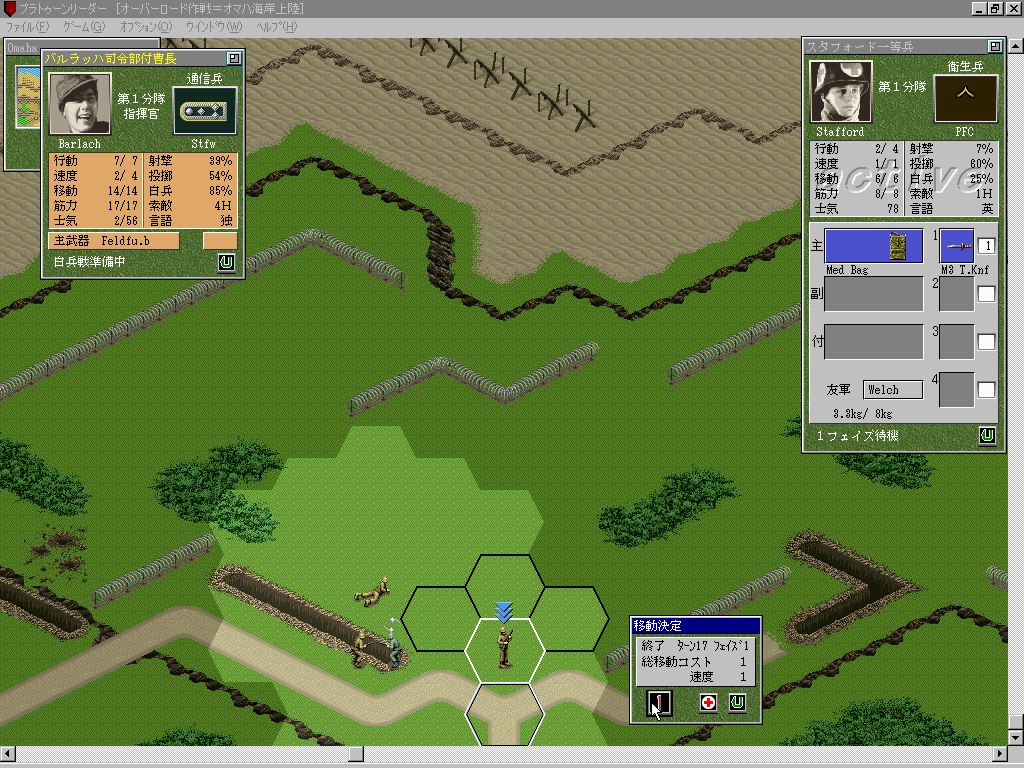The image size is (1024, 768).
Task: Click the 主武器 Feldfu.b weapon field
Action: 114,241
